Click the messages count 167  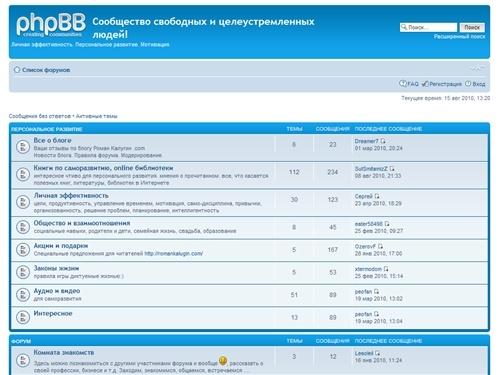pos(332,250)
